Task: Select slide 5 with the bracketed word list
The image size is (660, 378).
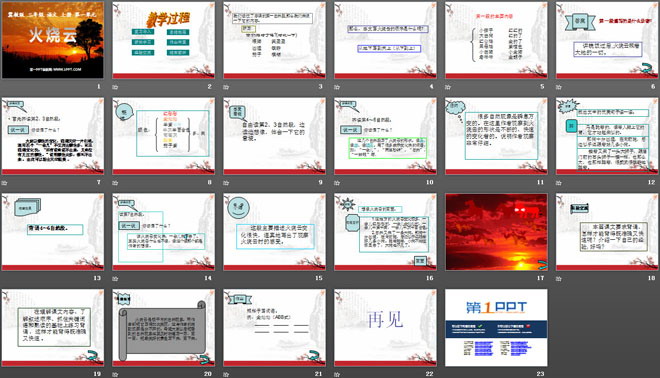Action: click(496, 40)
